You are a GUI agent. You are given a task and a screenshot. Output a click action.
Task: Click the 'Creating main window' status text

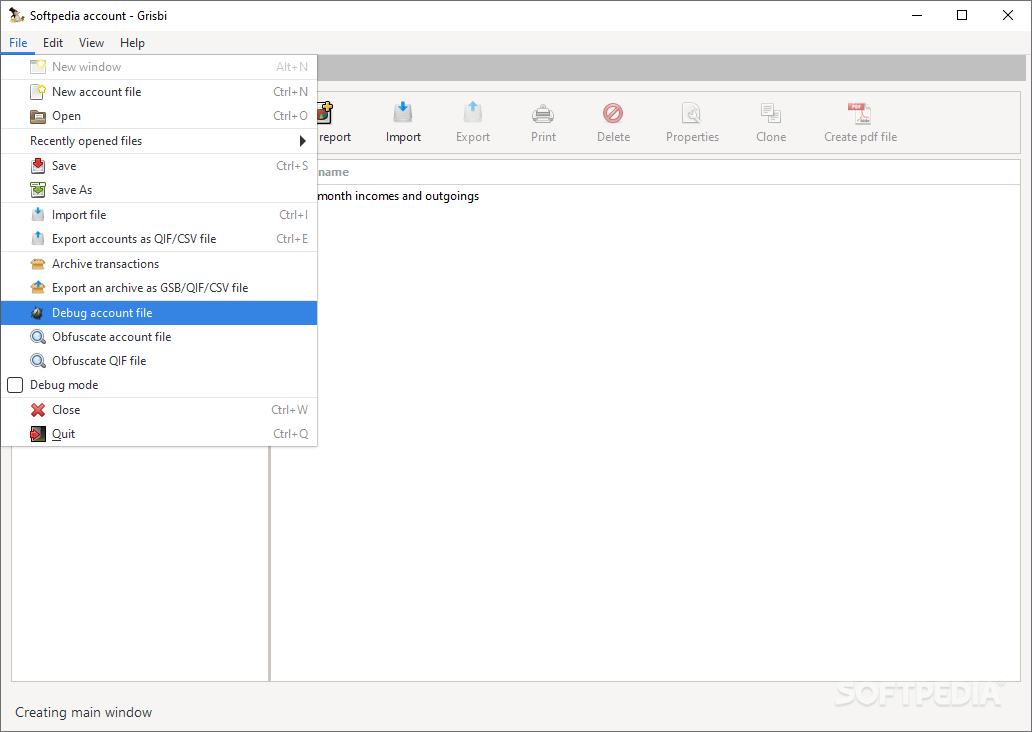[x=84, y=712]
